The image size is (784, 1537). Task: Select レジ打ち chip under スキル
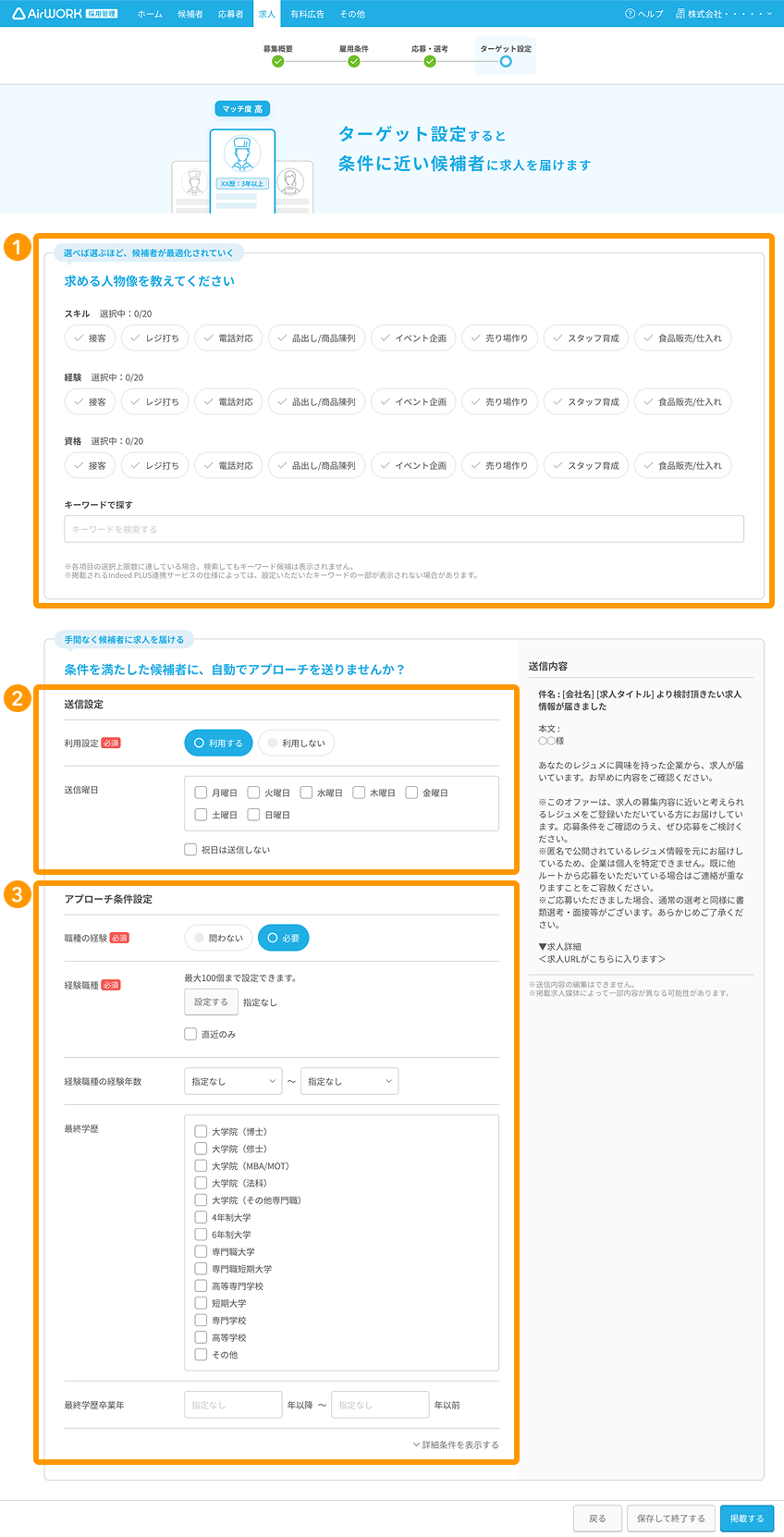(154, 338)
